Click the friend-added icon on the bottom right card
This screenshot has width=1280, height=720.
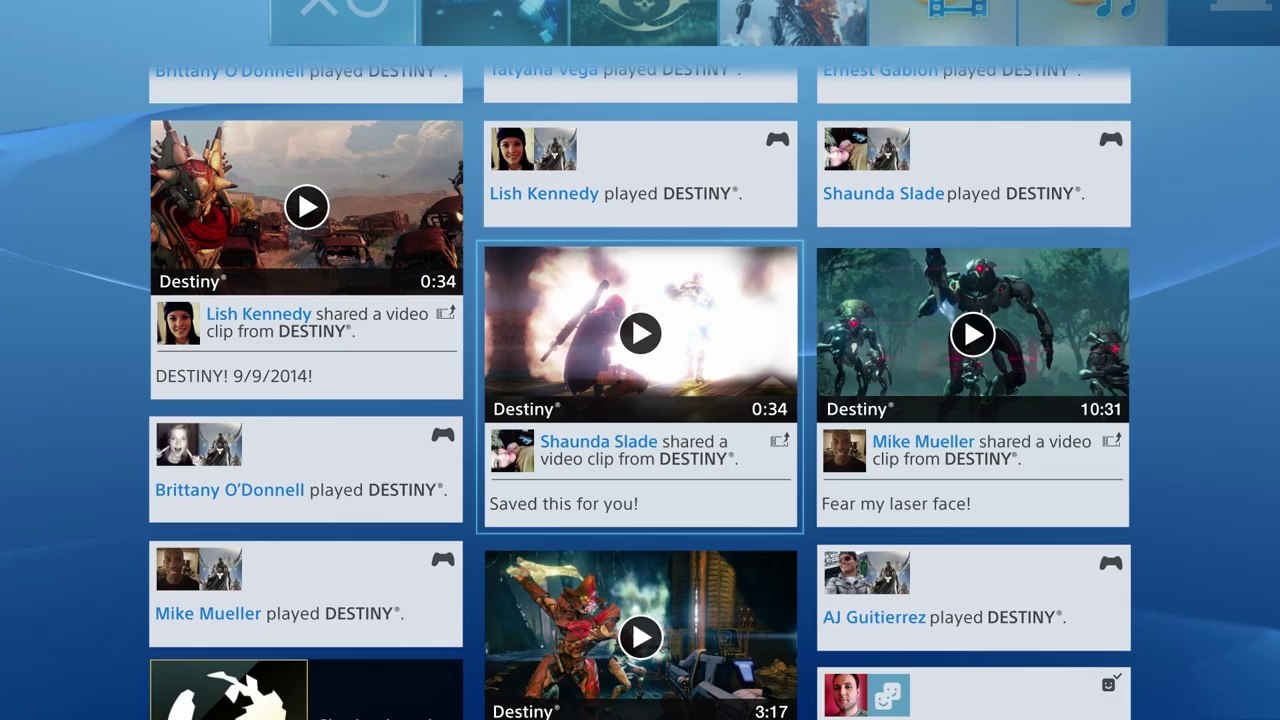tap(1111, 683)
